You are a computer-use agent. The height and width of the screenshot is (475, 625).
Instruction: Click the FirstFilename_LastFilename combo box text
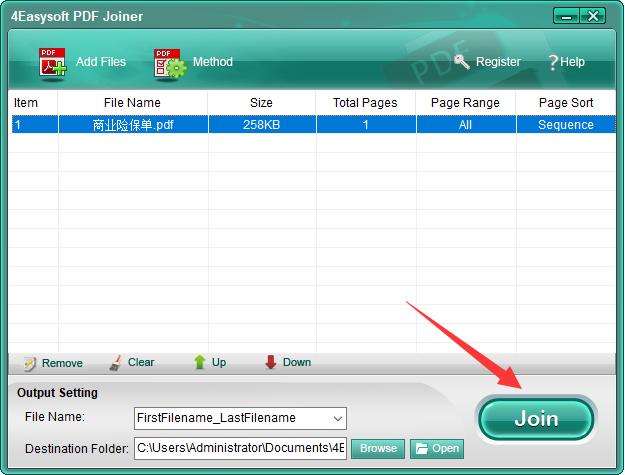tap(216, 418)
